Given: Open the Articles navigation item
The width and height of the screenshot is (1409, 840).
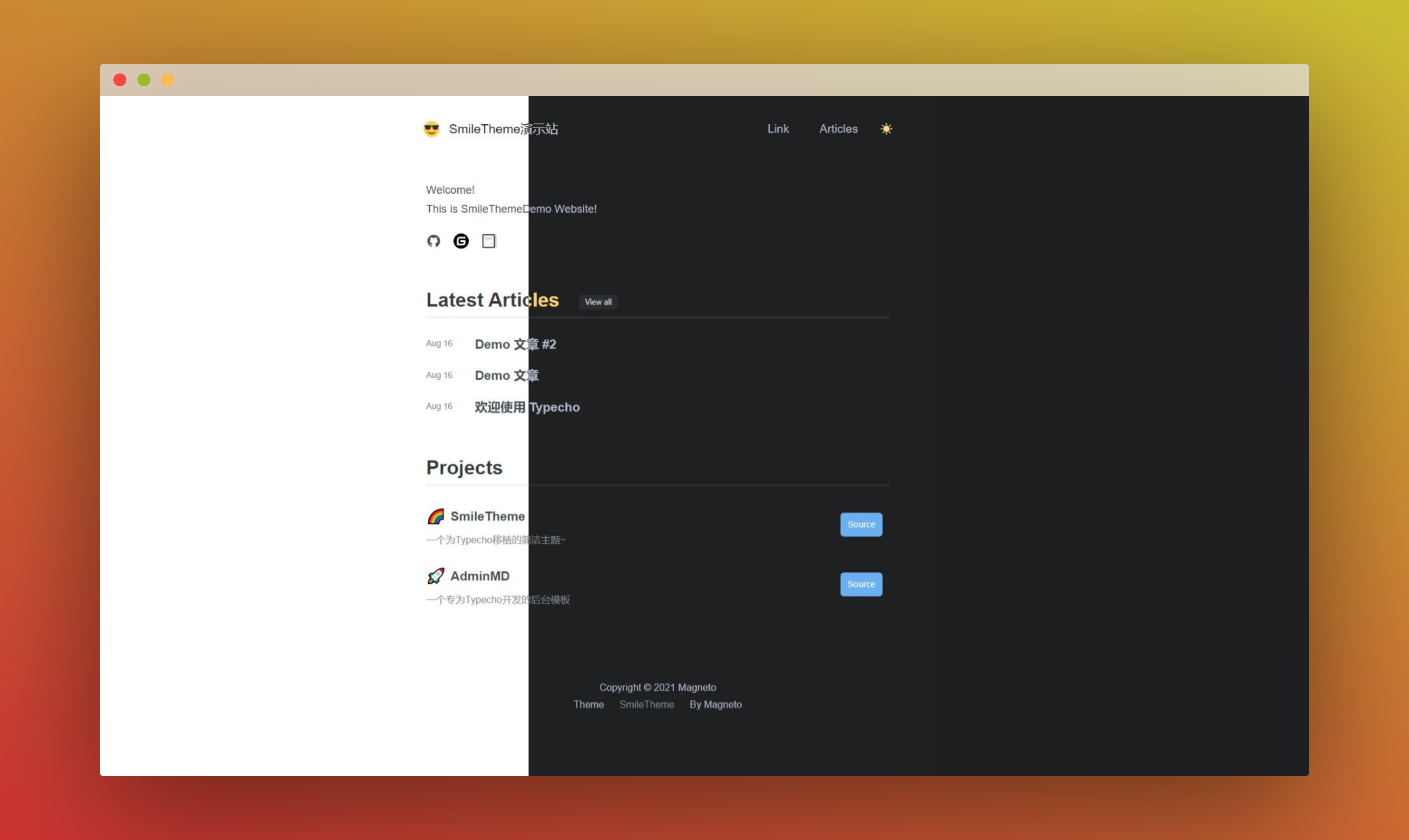Looking at the screenshot, I should pyautogui.click(x=838, y=129).
